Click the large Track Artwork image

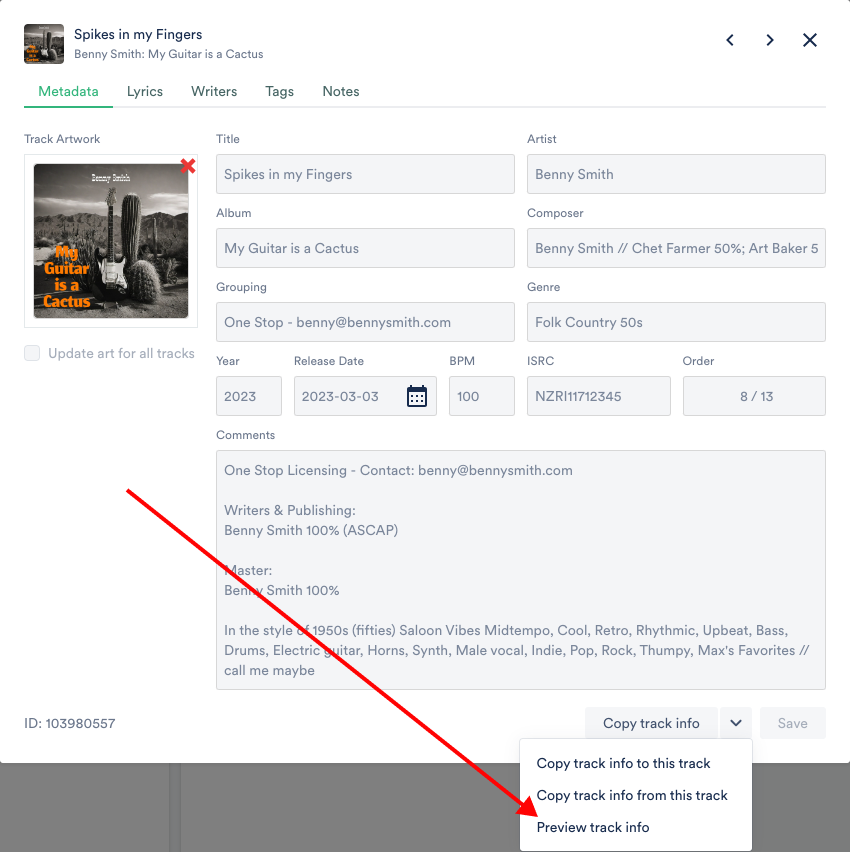coord(111,241)
